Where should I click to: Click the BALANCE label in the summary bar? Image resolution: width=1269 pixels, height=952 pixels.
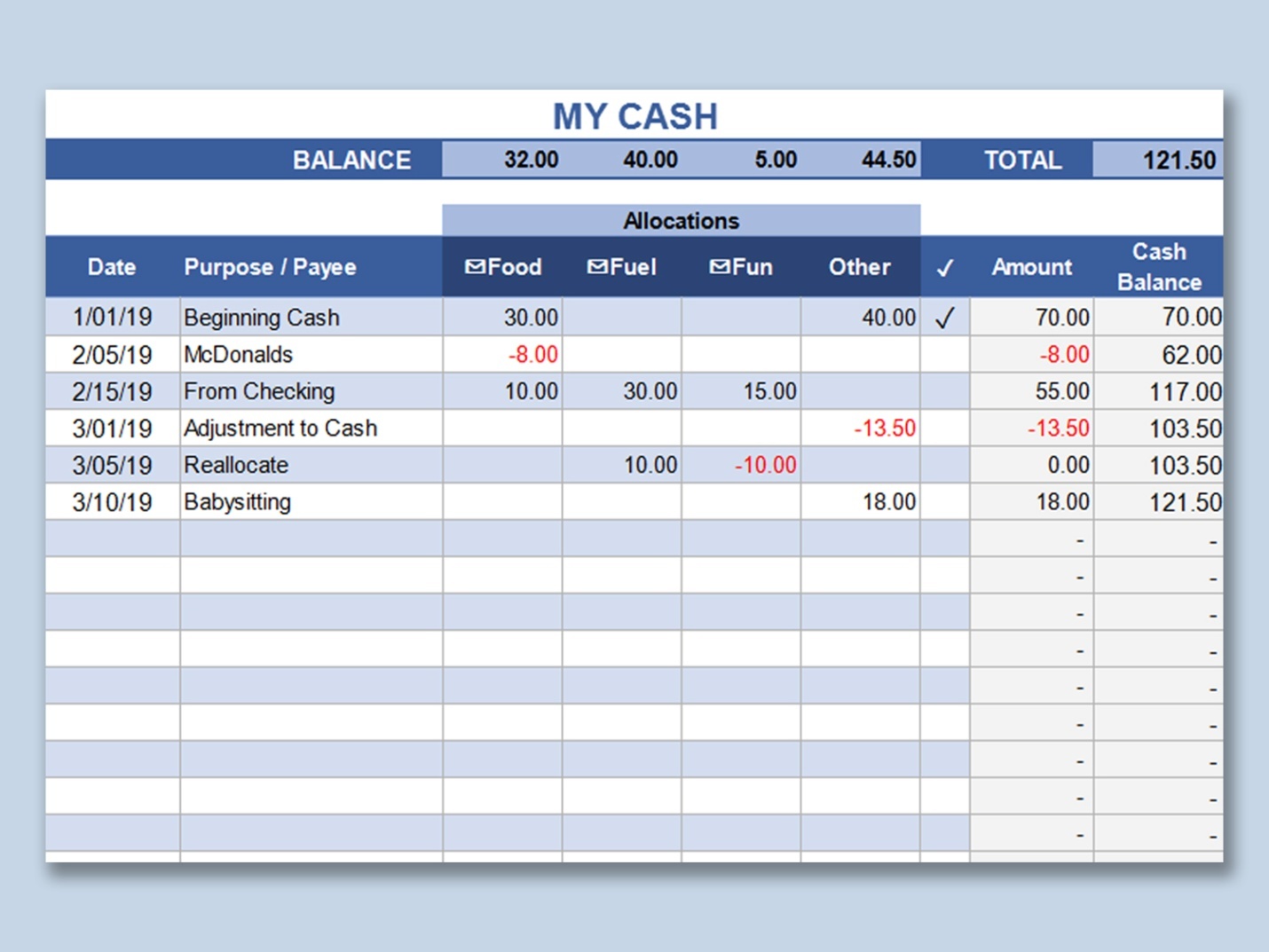pos(351,161)
